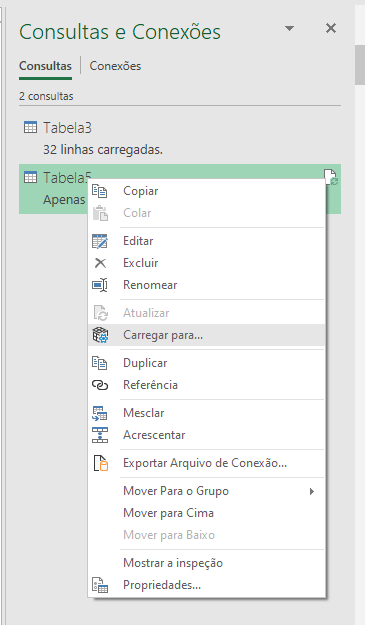Expand Mover Para o Grupo submenu arrow
Image resolution: width=365 pixels, height=625 pixels.
pos(312,491)
